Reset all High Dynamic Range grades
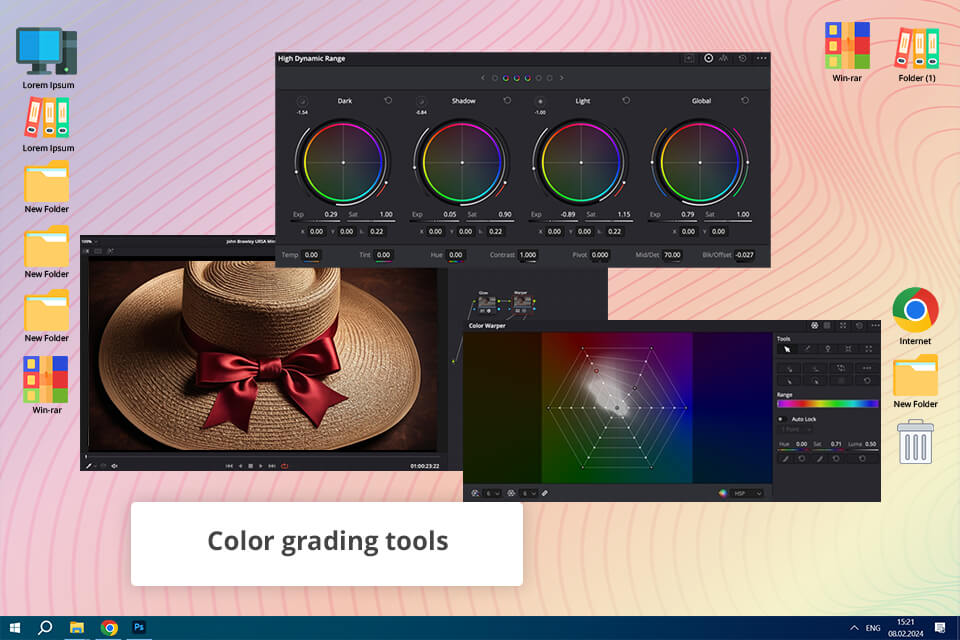 click(742, 58)
